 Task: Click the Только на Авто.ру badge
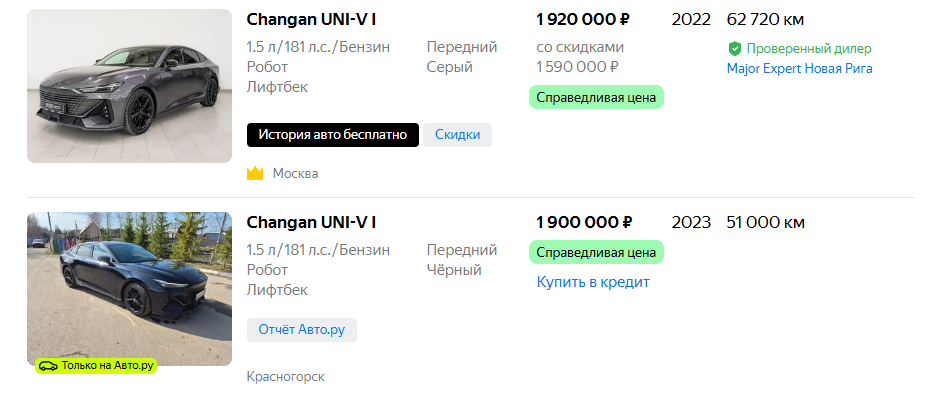[96, 365]
